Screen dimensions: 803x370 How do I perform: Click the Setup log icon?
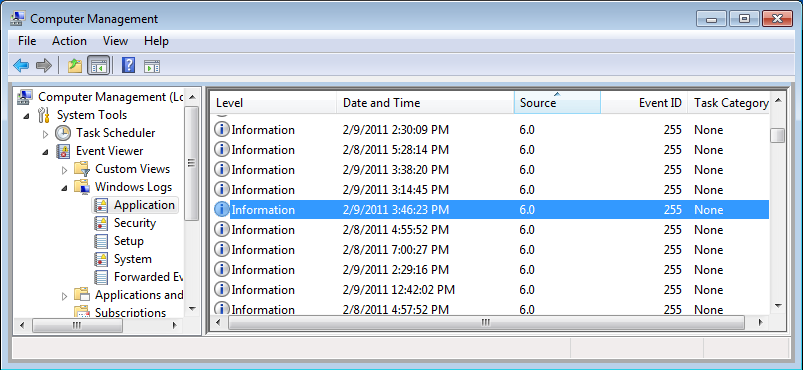point(101,241)
